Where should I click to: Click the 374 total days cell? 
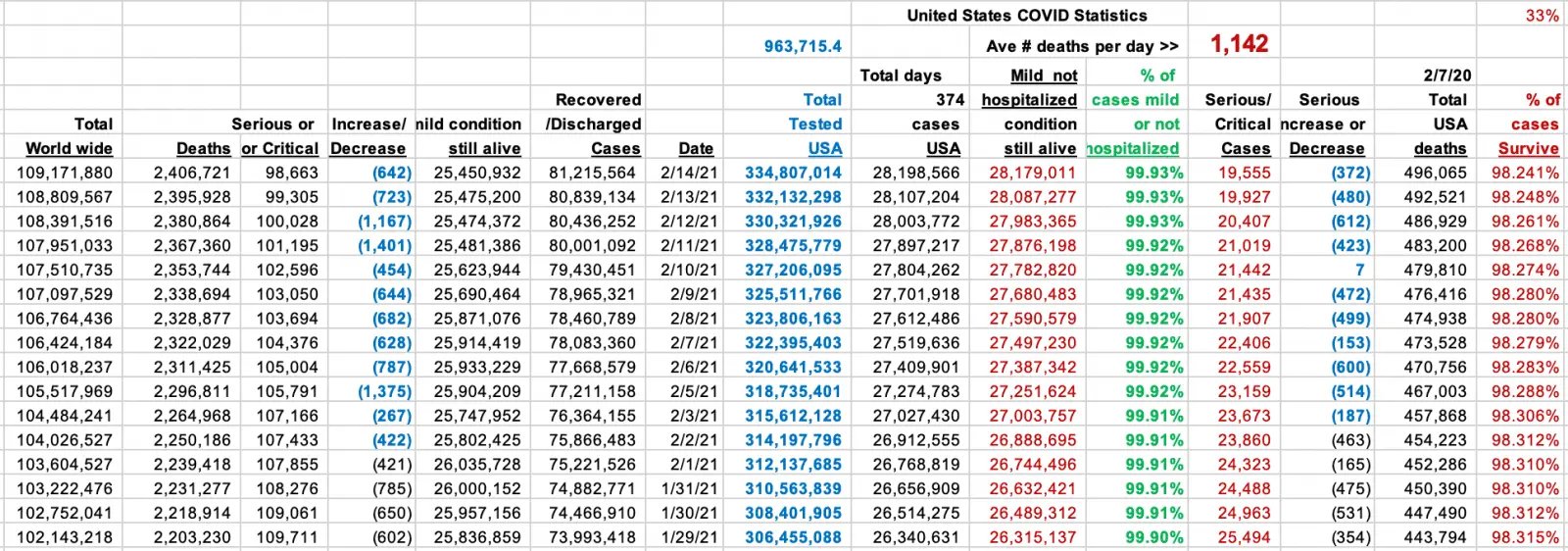(950, 100)
